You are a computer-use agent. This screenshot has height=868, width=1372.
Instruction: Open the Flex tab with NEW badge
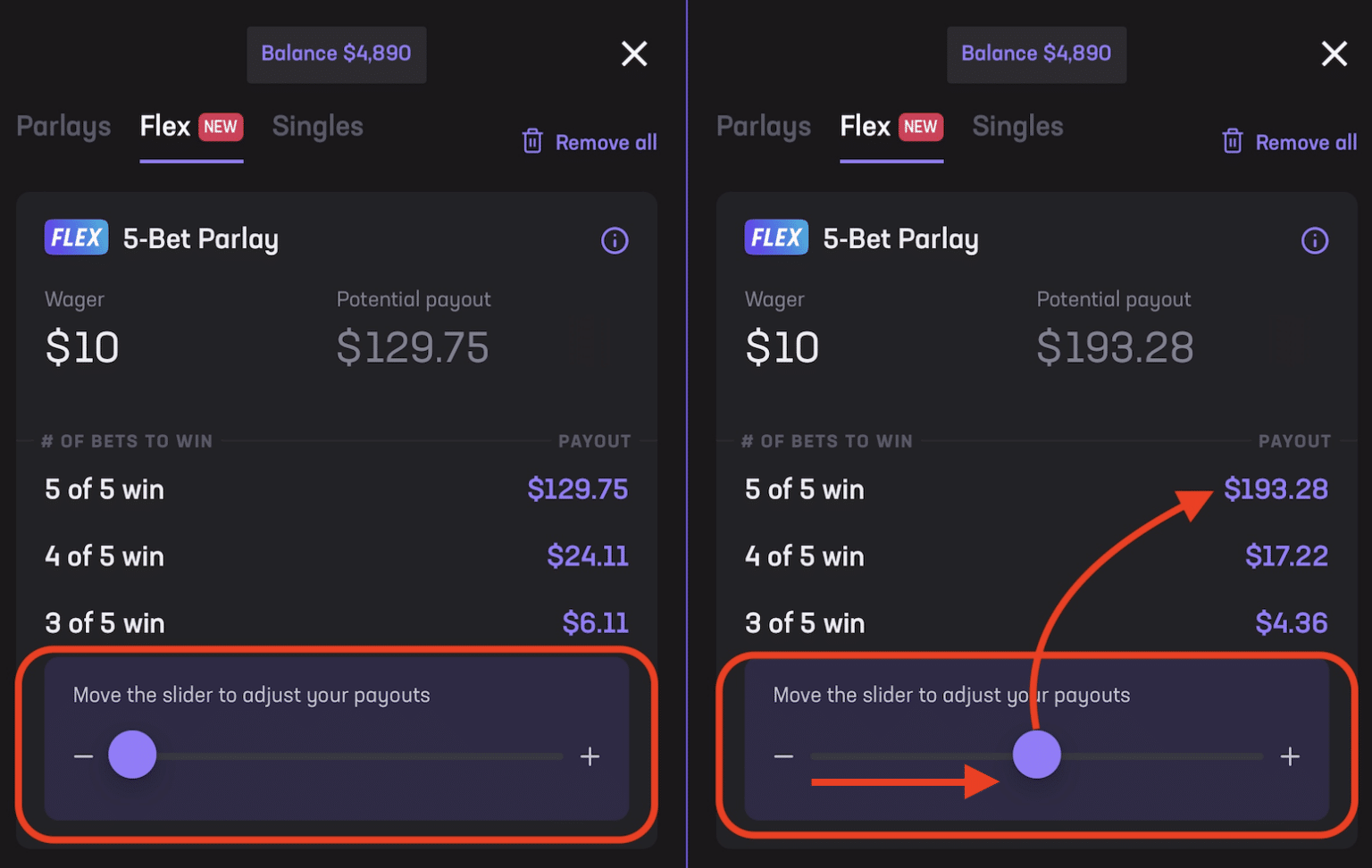pos(190,127)
